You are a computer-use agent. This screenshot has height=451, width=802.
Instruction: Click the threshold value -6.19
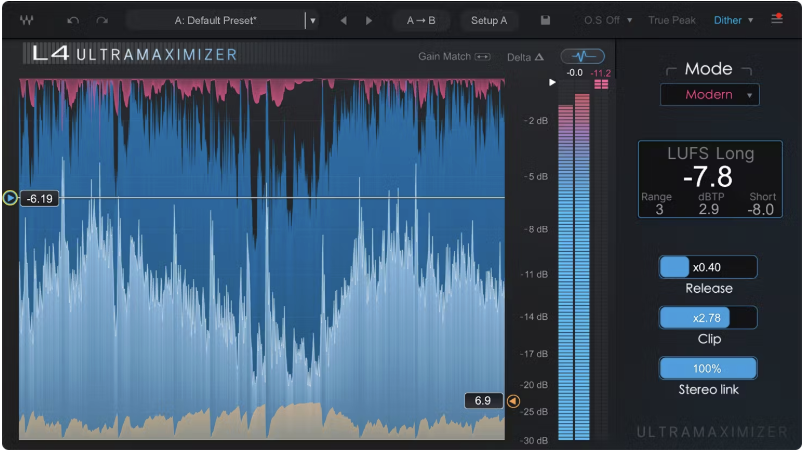click(x=39, y=198)
